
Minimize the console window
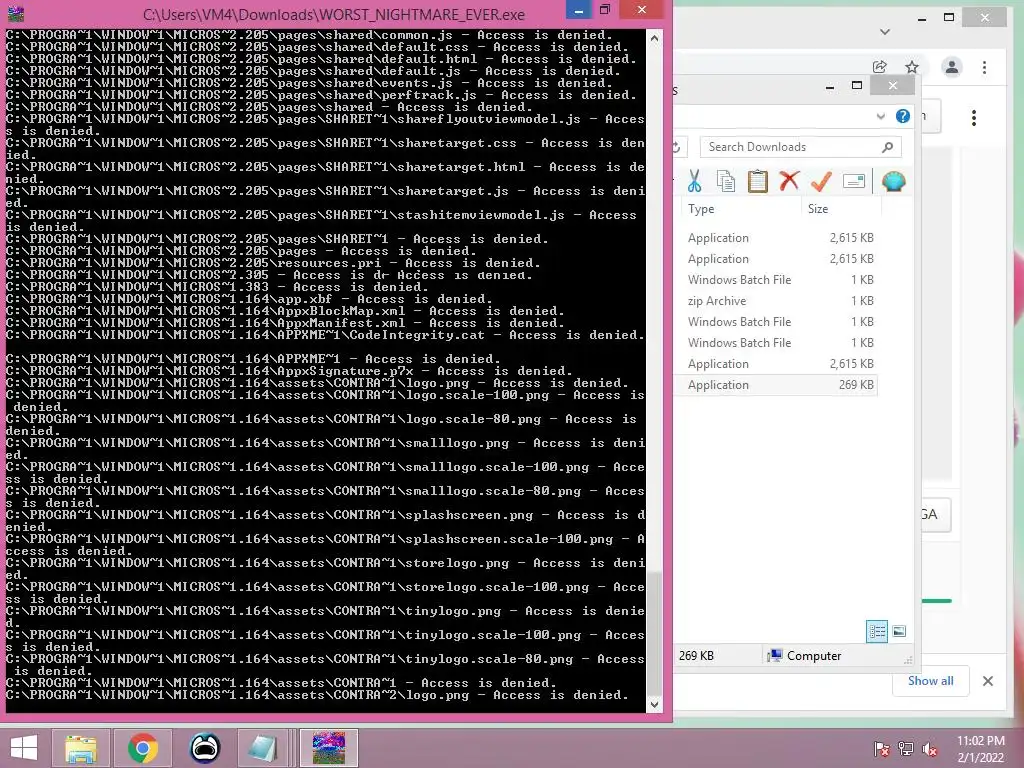pyautogui.click(x=578, y=10)
